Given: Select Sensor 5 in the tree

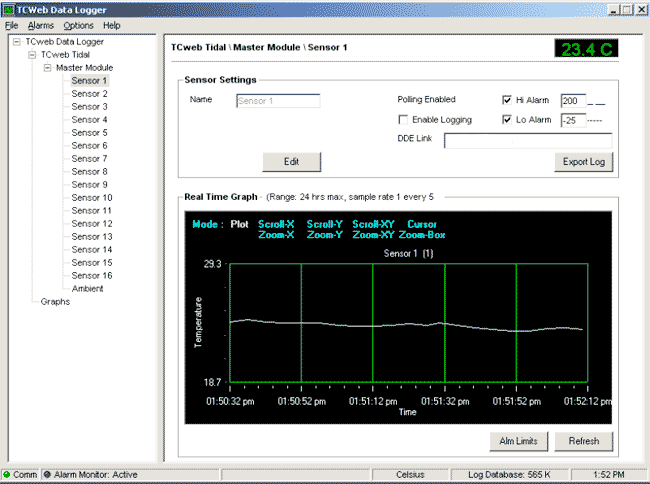Looking at the screenshot, I should 89,133.
